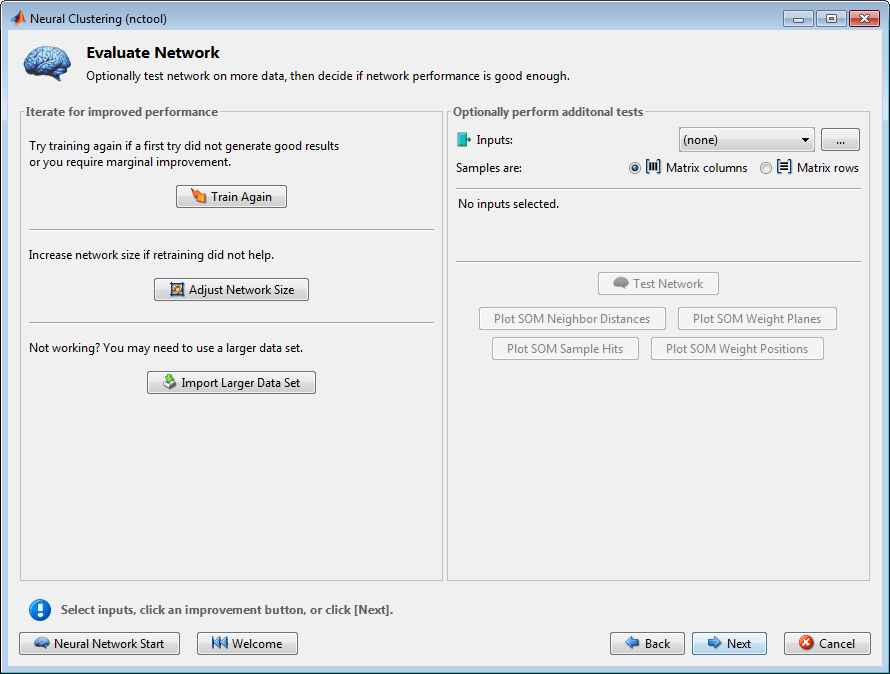Click the Test Network button
Viewport: 890px width, 674px height.
(x=658, y=283)
